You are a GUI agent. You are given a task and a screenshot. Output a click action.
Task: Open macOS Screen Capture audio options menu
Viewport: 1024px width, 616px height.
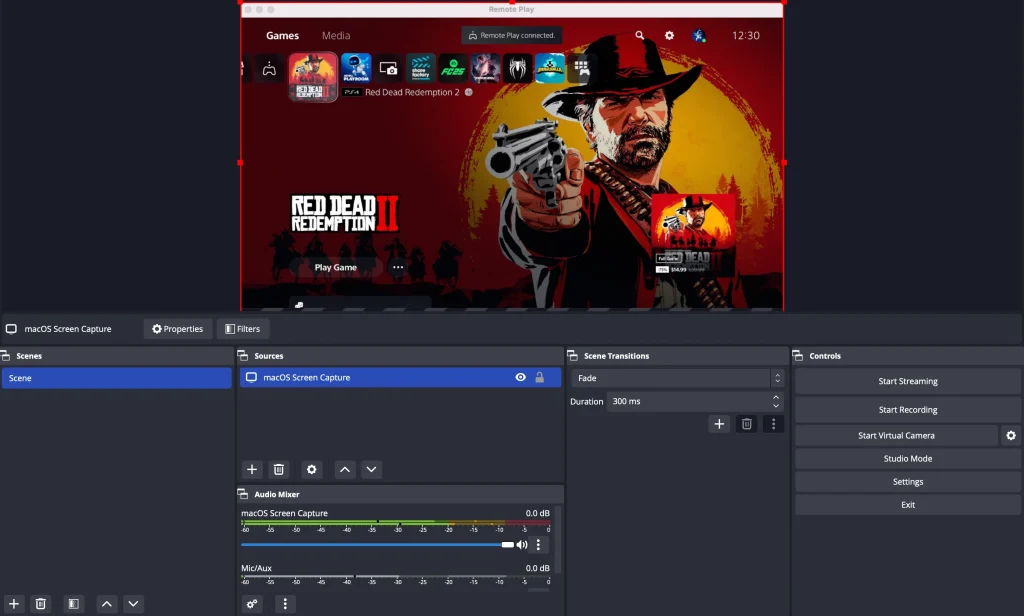tap(539, 545)
